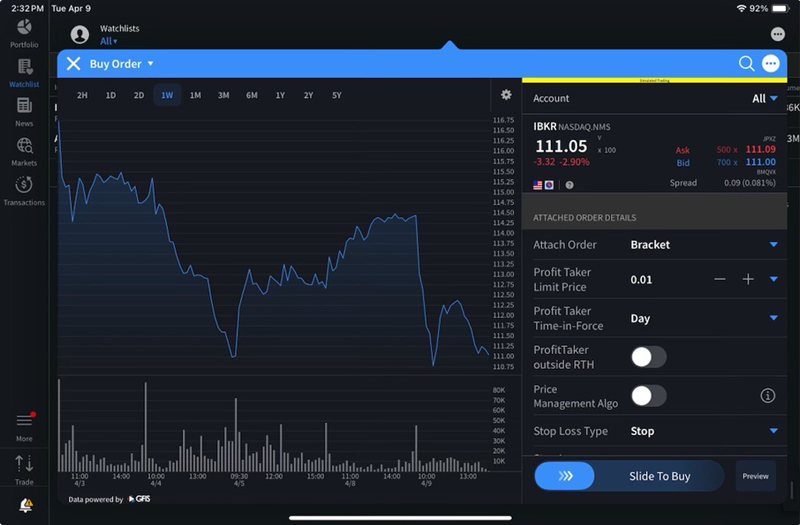Open search magnifier in Buy Order header
Viewport: 800px width, 525px height.
click(746, 63)
